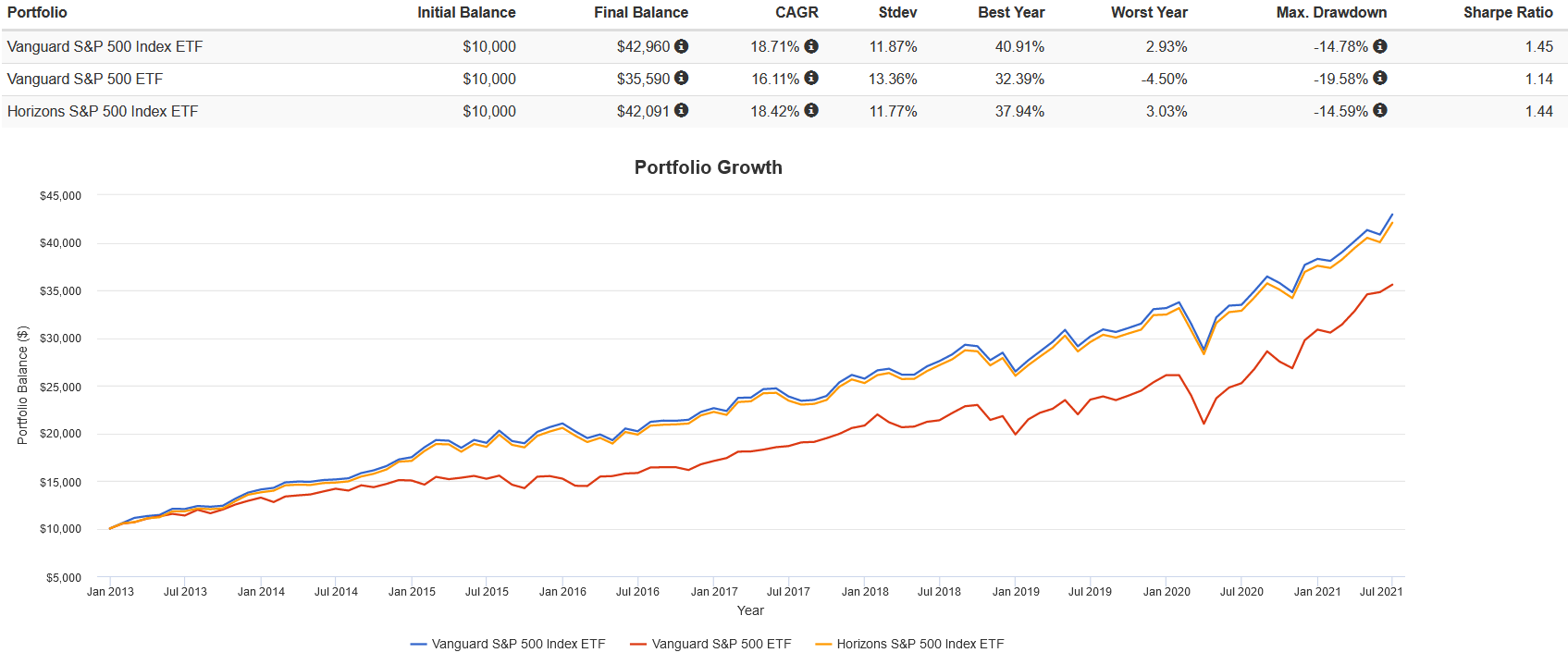Click the CAGR column header
The width and height of the screenshot is (1568, 665).
click(x=796, y=13)
